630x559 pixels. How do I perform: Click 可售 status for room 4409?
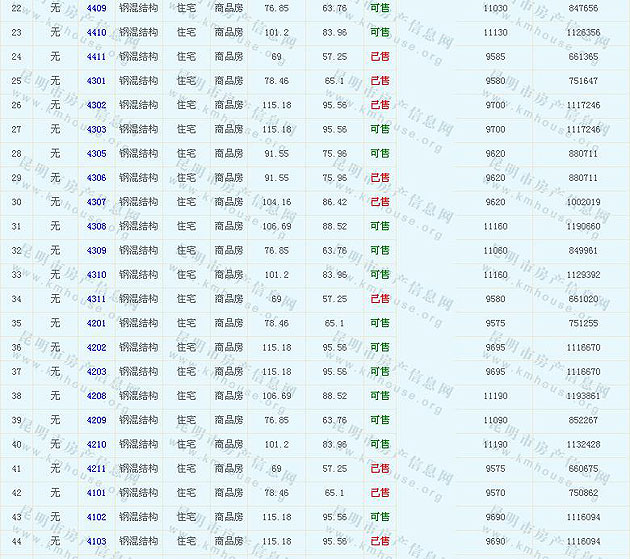380,8
